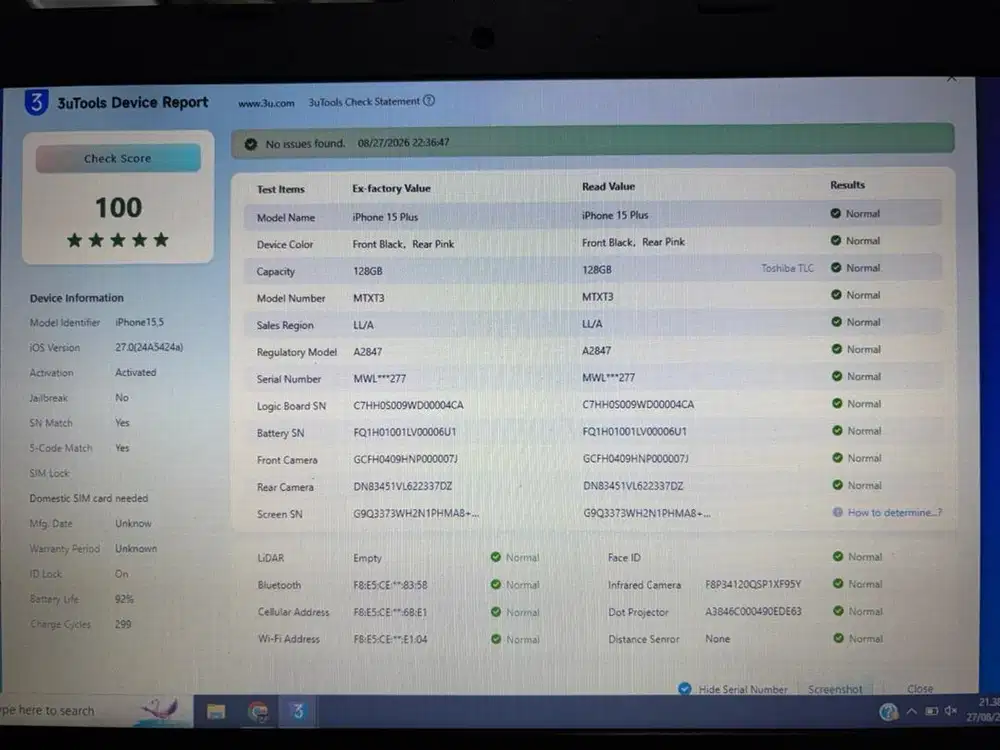Screen dimensions: 1000x750
Task: Click the Logic Board SN Normal check icon
Action: click(837, 403)
